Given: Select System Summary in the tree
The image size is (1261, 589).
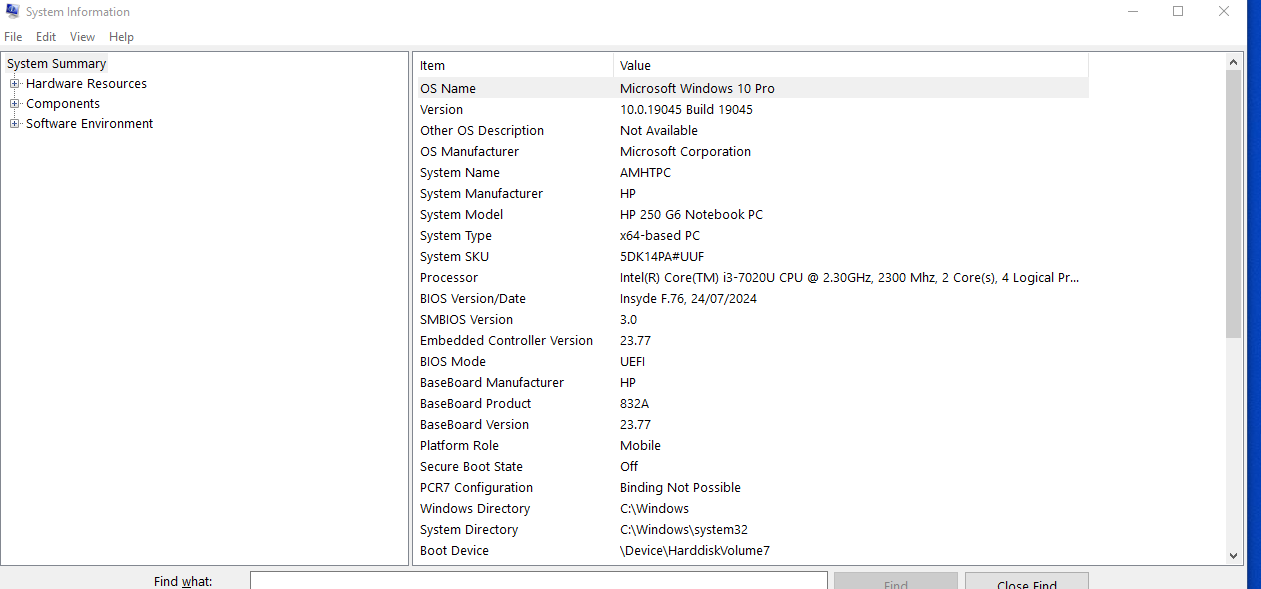Looking at the screenshot, I should pos(56,64).
